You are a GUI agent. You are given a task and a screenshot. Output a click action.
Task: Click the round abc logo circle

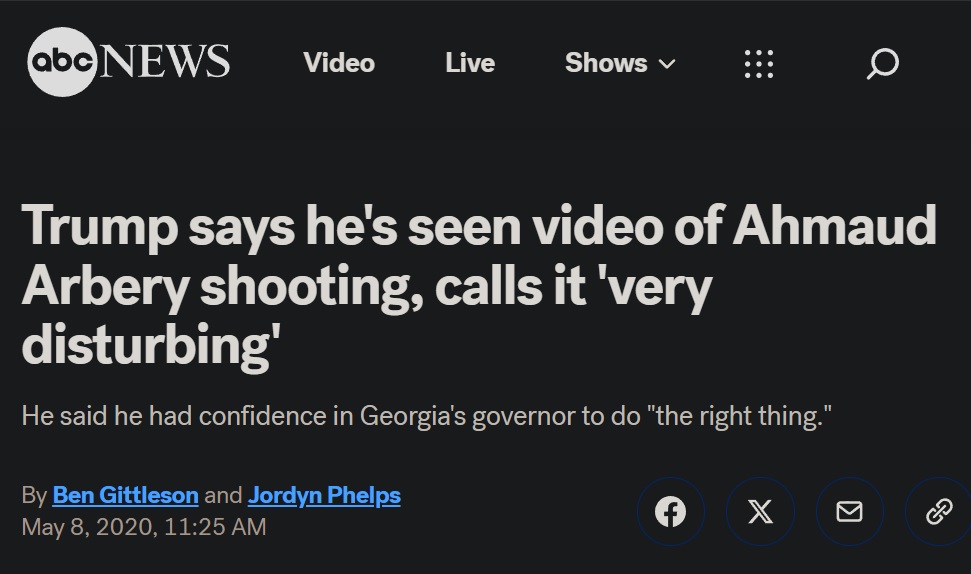coord(62,62)
